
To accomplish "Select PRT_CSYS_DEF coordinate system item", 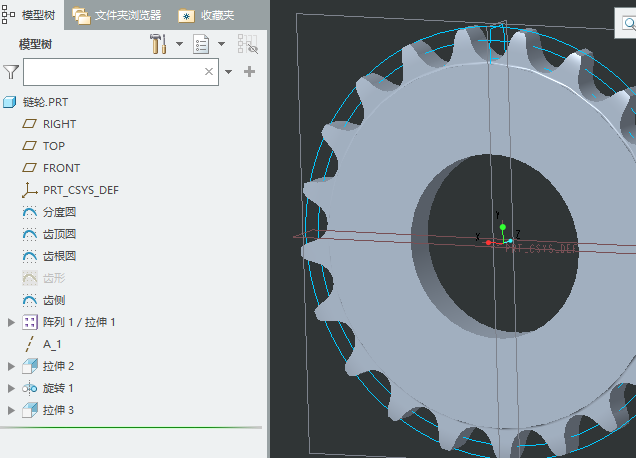I will [80, 190].
